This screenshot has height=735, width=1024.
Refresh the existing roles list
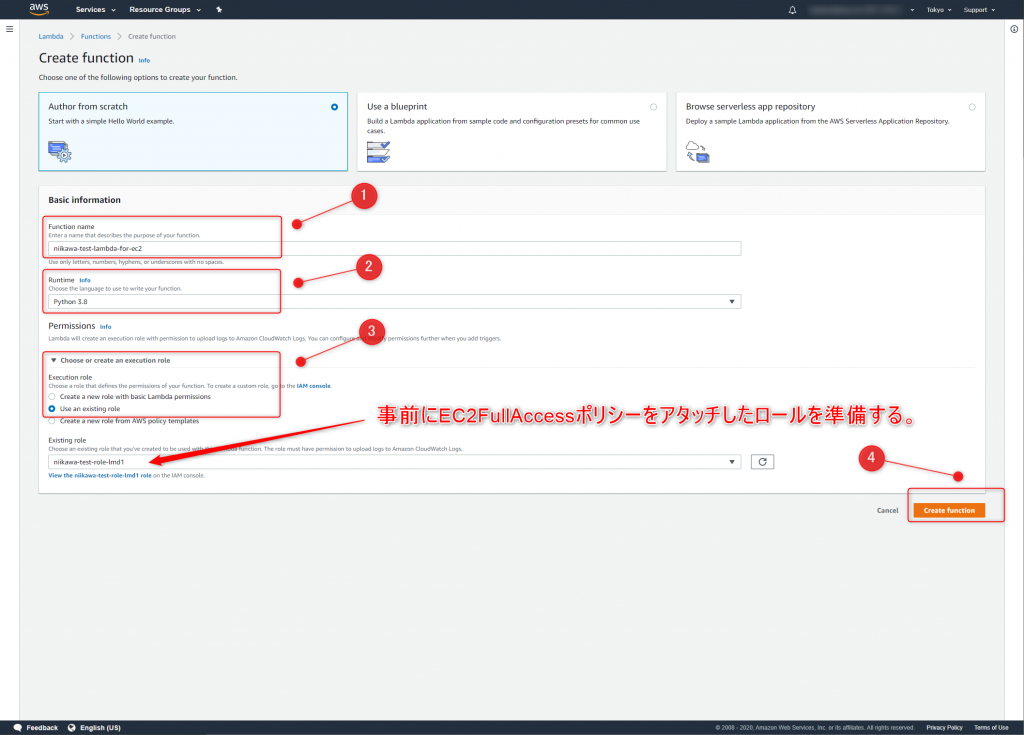pyautogui.click(x=762, y=462)
